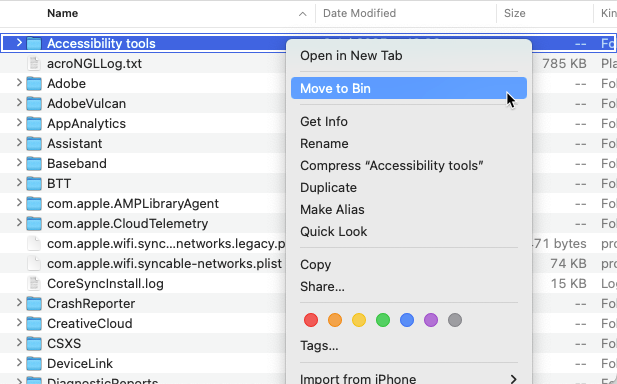
Task: Select the acroNGLLog.txt file name
Action: (x=94, y=63)
